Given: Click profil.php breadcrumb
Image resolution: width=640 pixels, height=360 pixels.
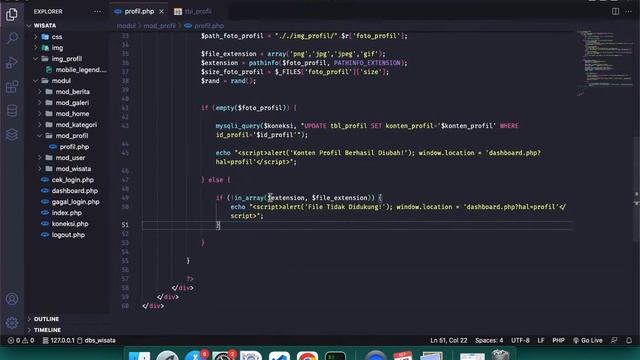Looking at the screenshot, I should coord(204,26).
